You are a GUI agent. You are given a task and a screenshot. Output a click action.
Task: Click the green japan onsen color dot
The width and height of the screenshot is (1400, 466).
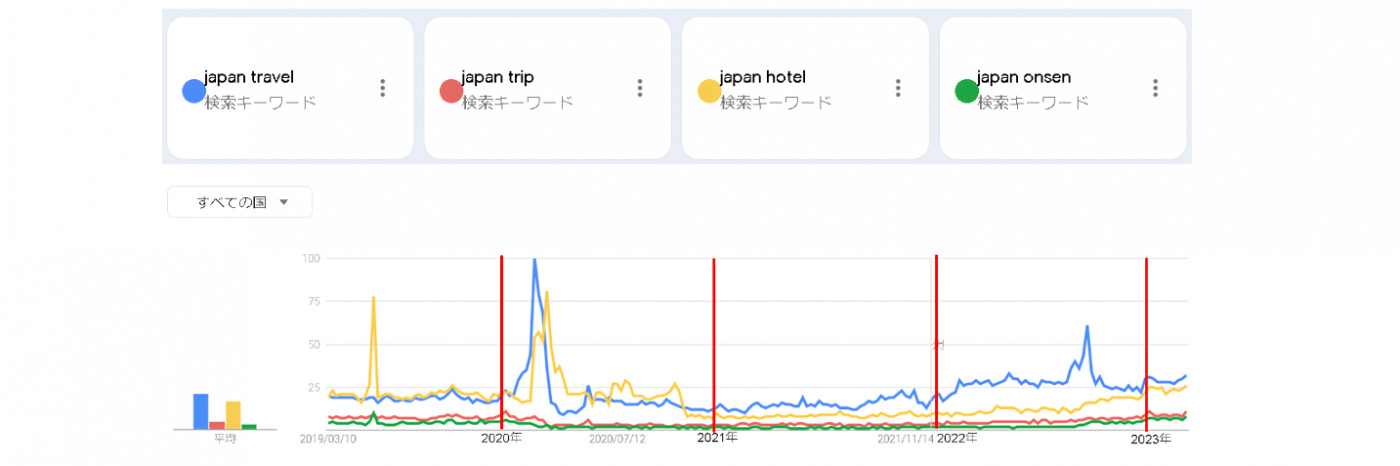tap(967, 91)
